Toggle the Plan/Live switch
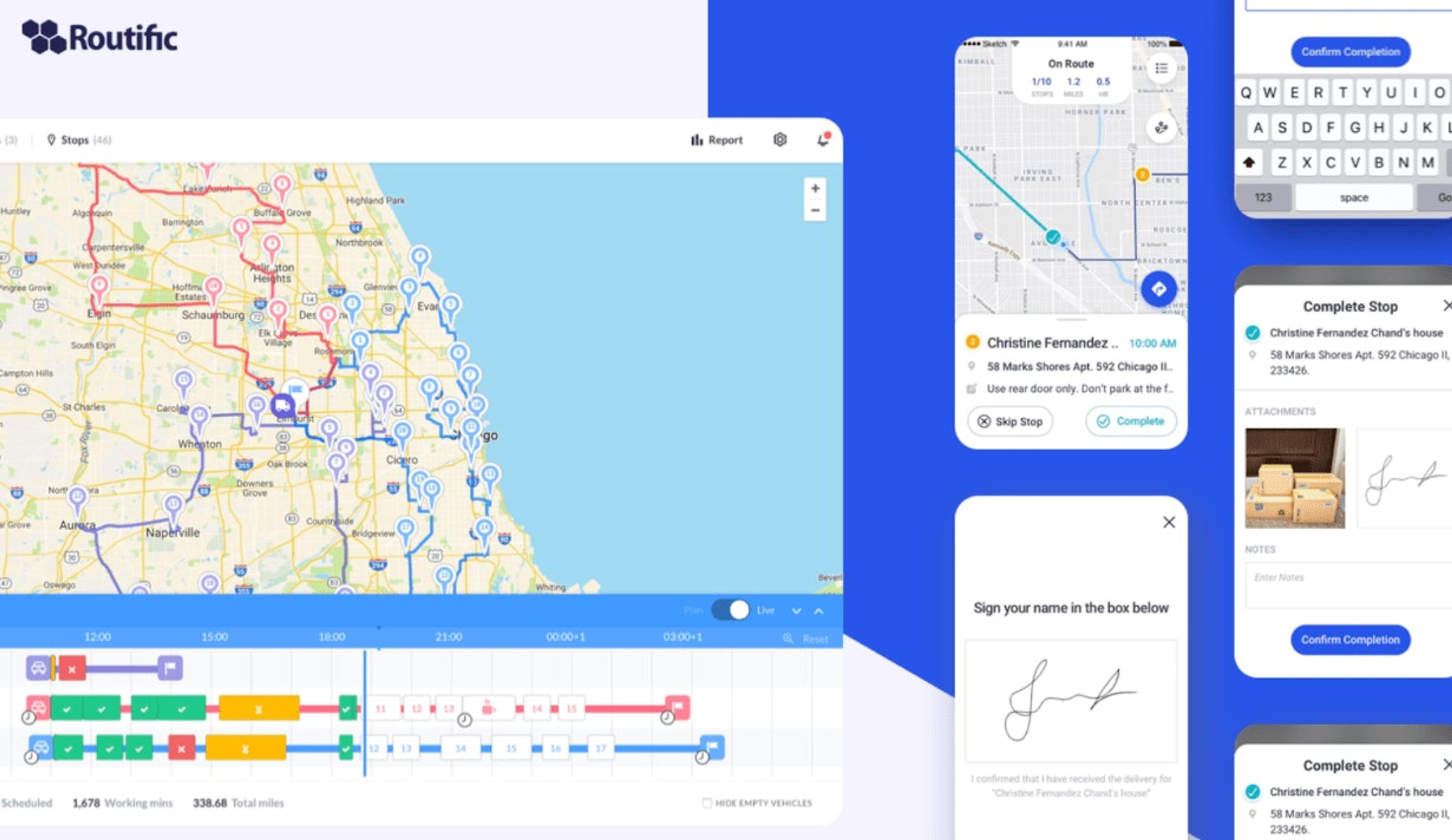Viewport: 1452px width, 840px height. (x=730, y=610)
